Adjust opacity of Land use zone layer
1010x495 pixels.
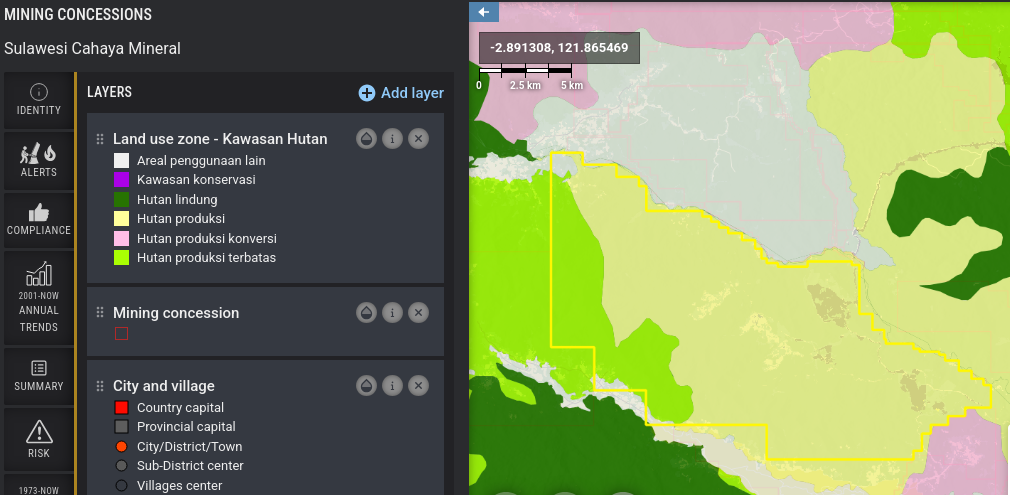point(367,139)
